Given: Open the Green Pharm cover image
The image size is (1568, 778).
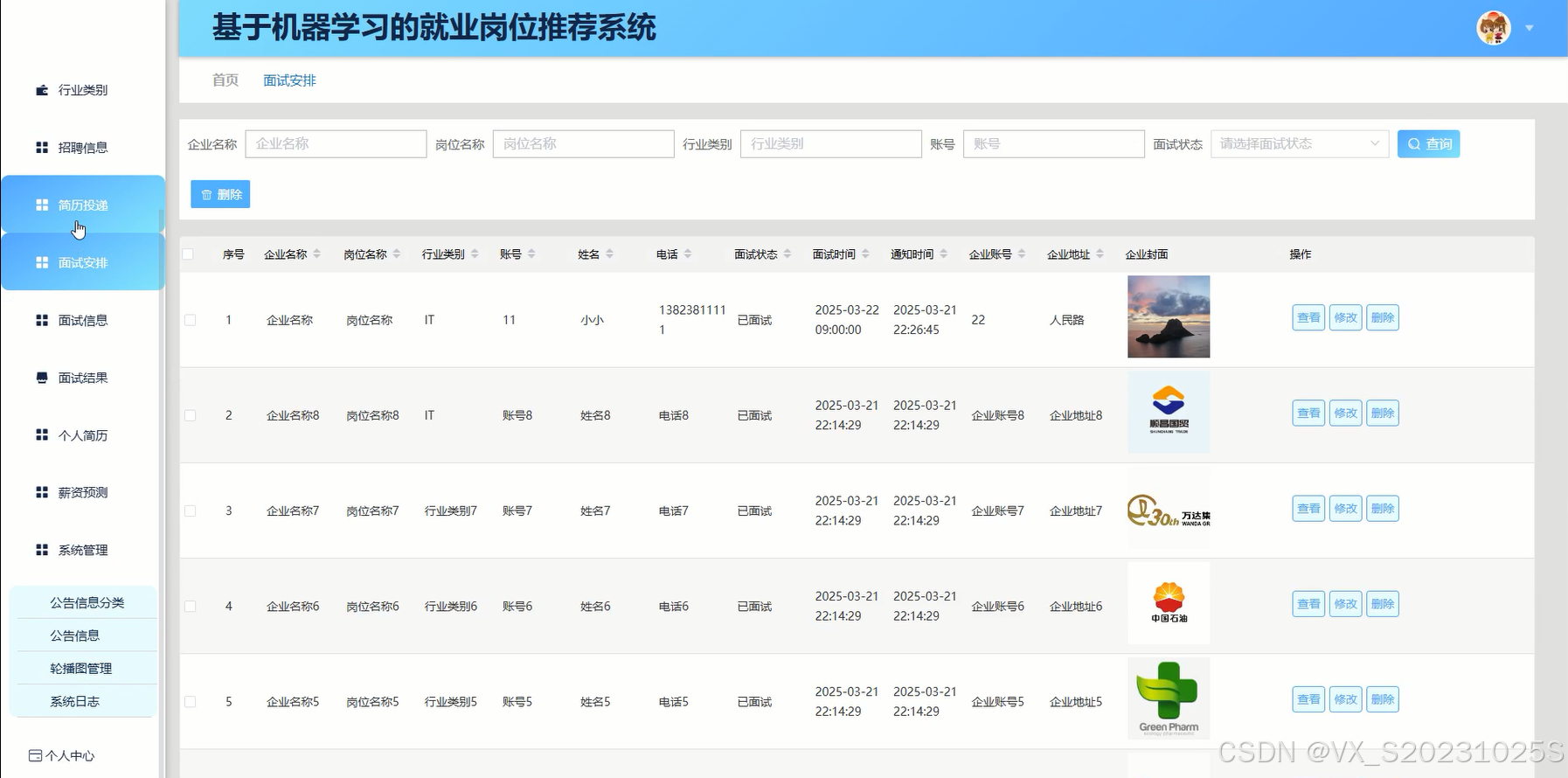Looking at the screenshot, I should [1169, 698].
